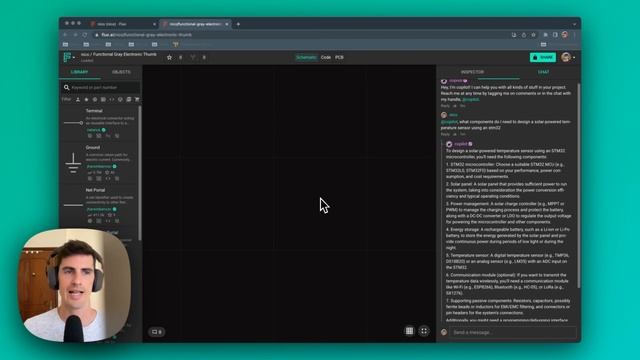640x360 pixels.
Task: Open the author link under Ground
Action: [99, 167]
